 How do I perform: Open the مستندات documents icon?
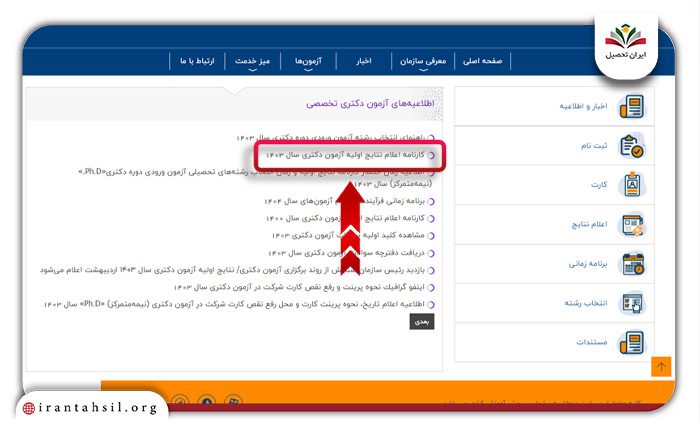632,342
